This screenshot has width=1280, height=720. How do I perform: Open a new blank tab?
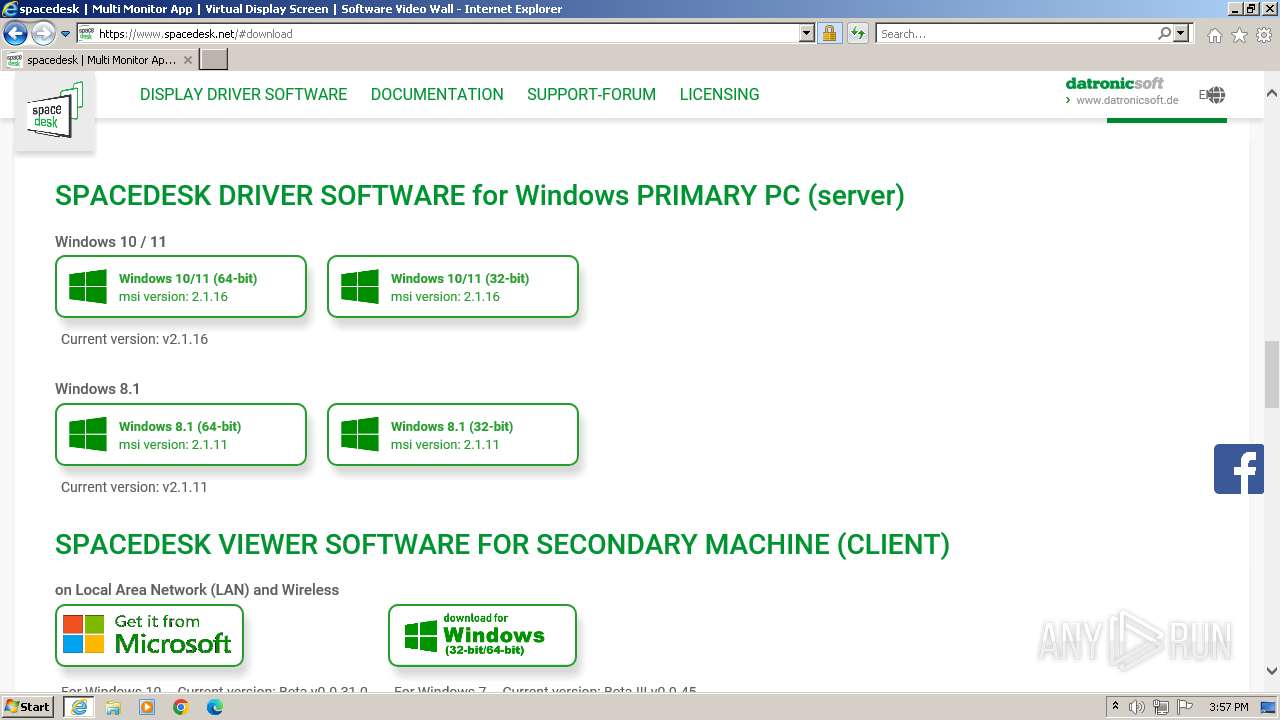[214, 60]
